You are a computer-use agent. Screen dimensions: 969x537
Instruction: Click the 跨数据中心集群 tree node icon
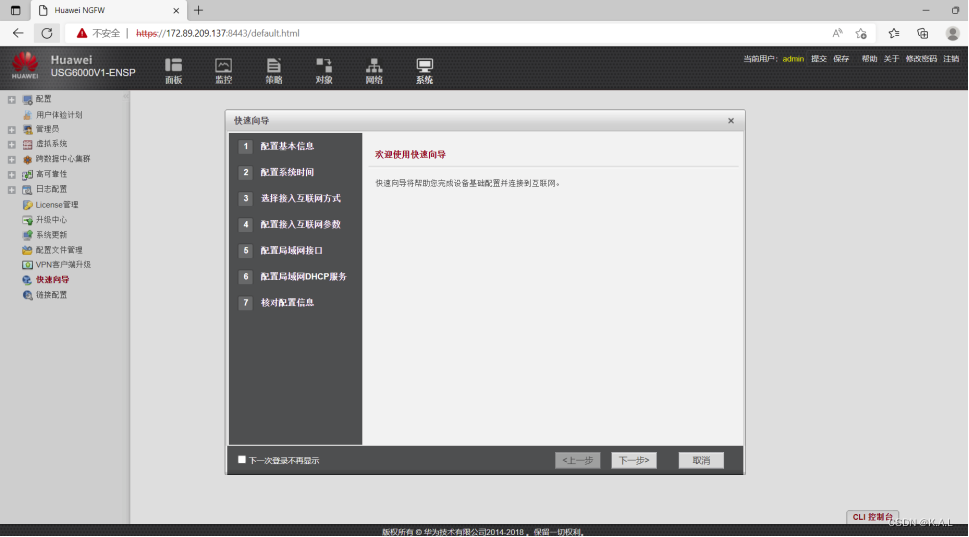27,159
